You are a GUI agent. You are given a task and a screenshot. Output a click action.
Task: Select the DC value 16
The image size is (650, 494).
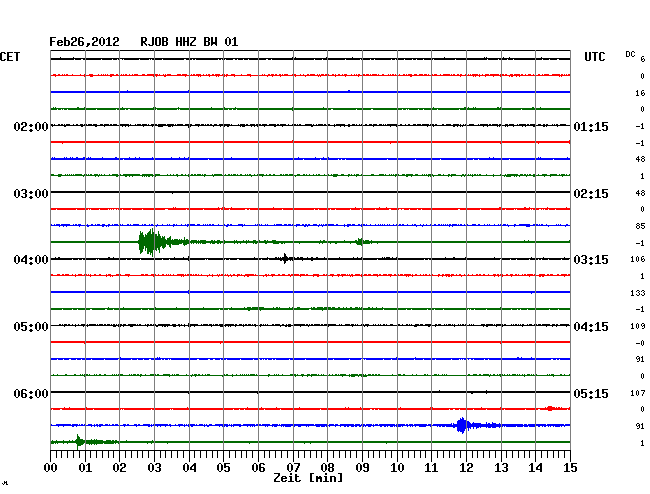click(640, 93)
